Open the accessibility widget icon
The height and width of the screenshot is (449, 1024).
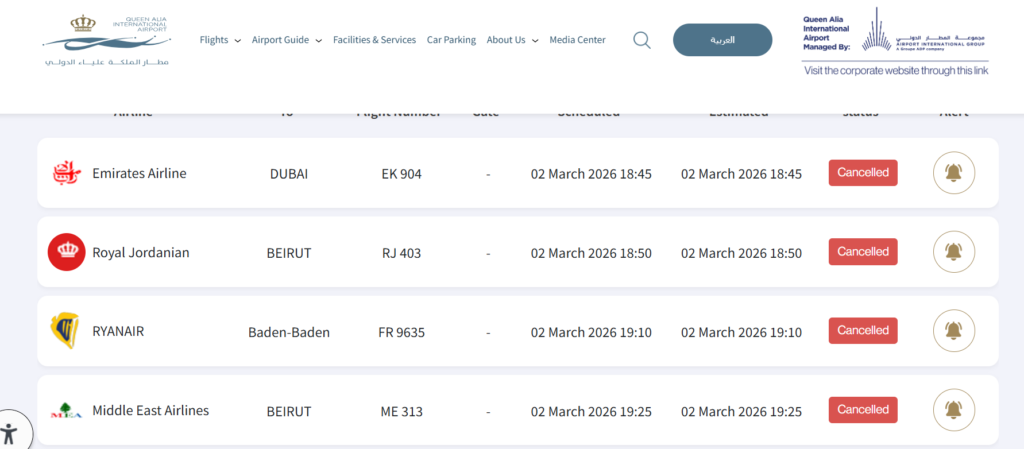pyautogui.click(x=10, y=433)
